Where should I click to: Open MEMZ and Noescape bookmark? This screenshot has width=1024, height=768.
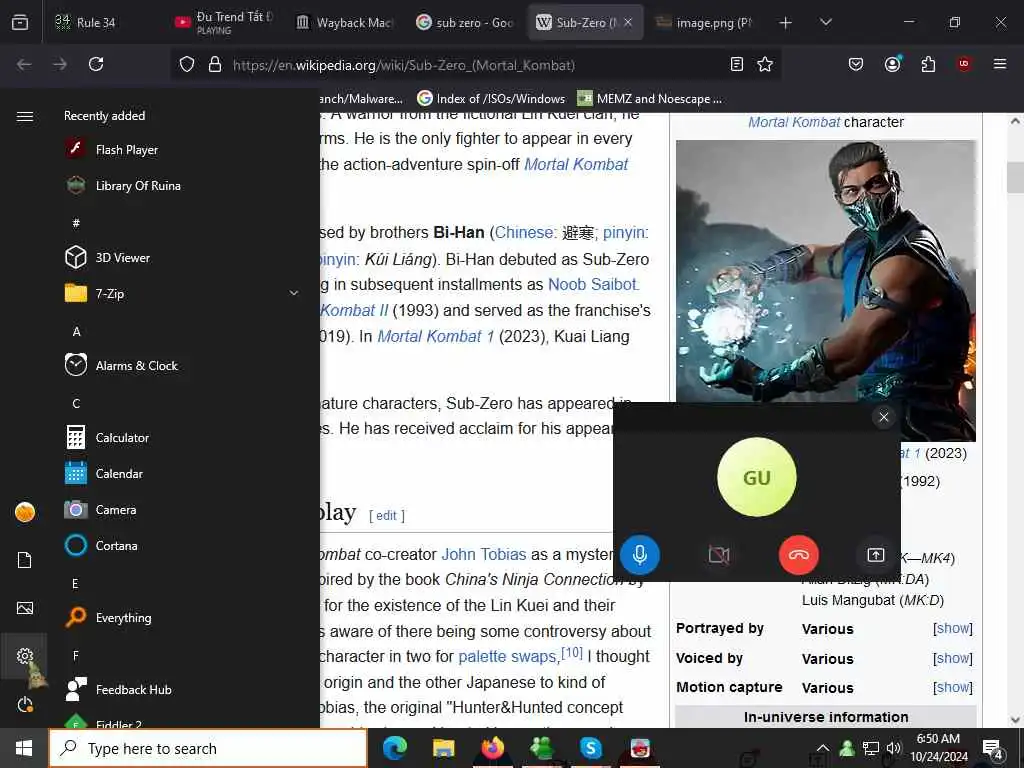(650, 99)
